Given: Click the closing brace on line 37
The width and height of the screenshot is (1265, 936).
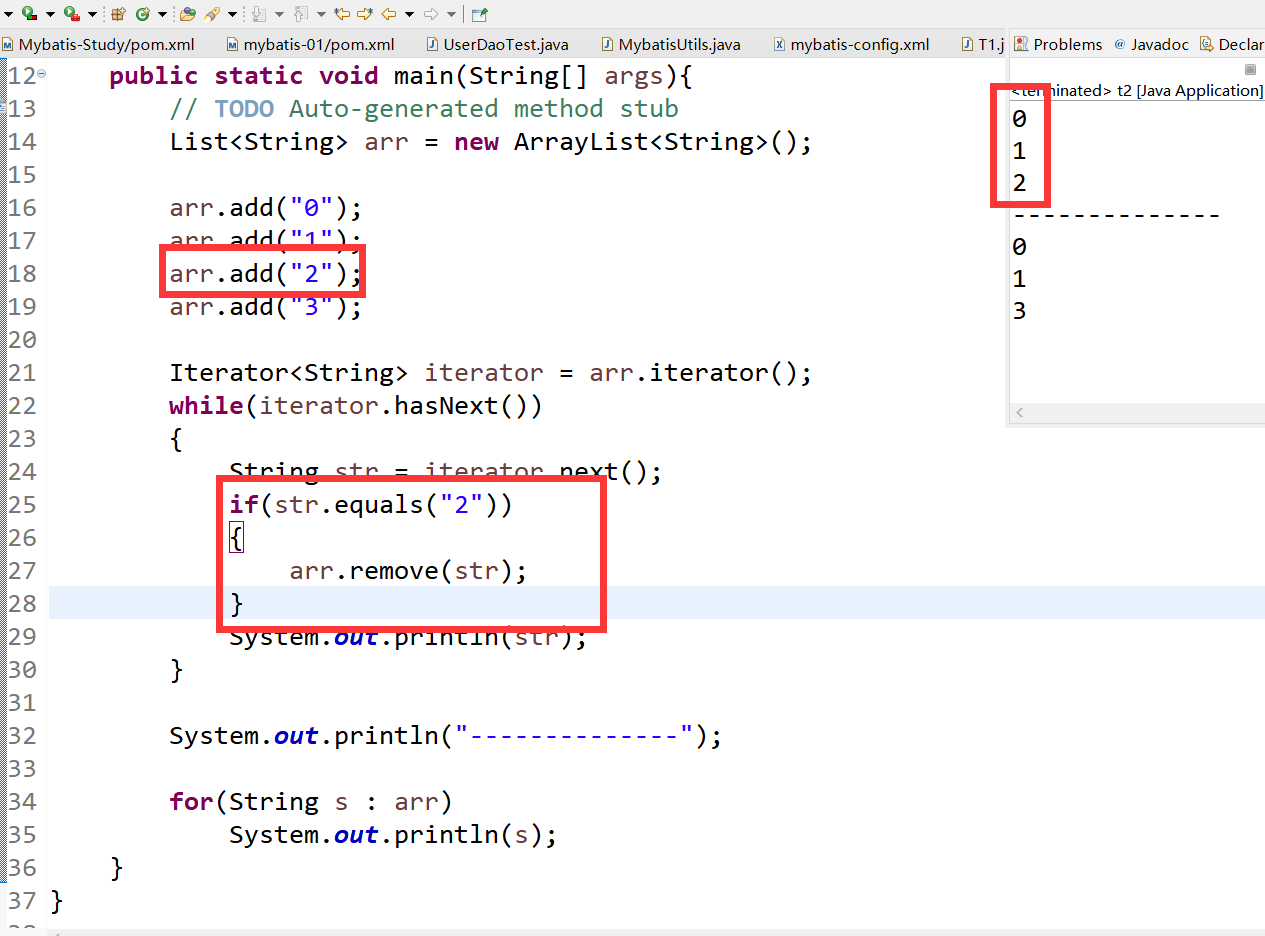Looking at the screenshot, I should point(56,901).
